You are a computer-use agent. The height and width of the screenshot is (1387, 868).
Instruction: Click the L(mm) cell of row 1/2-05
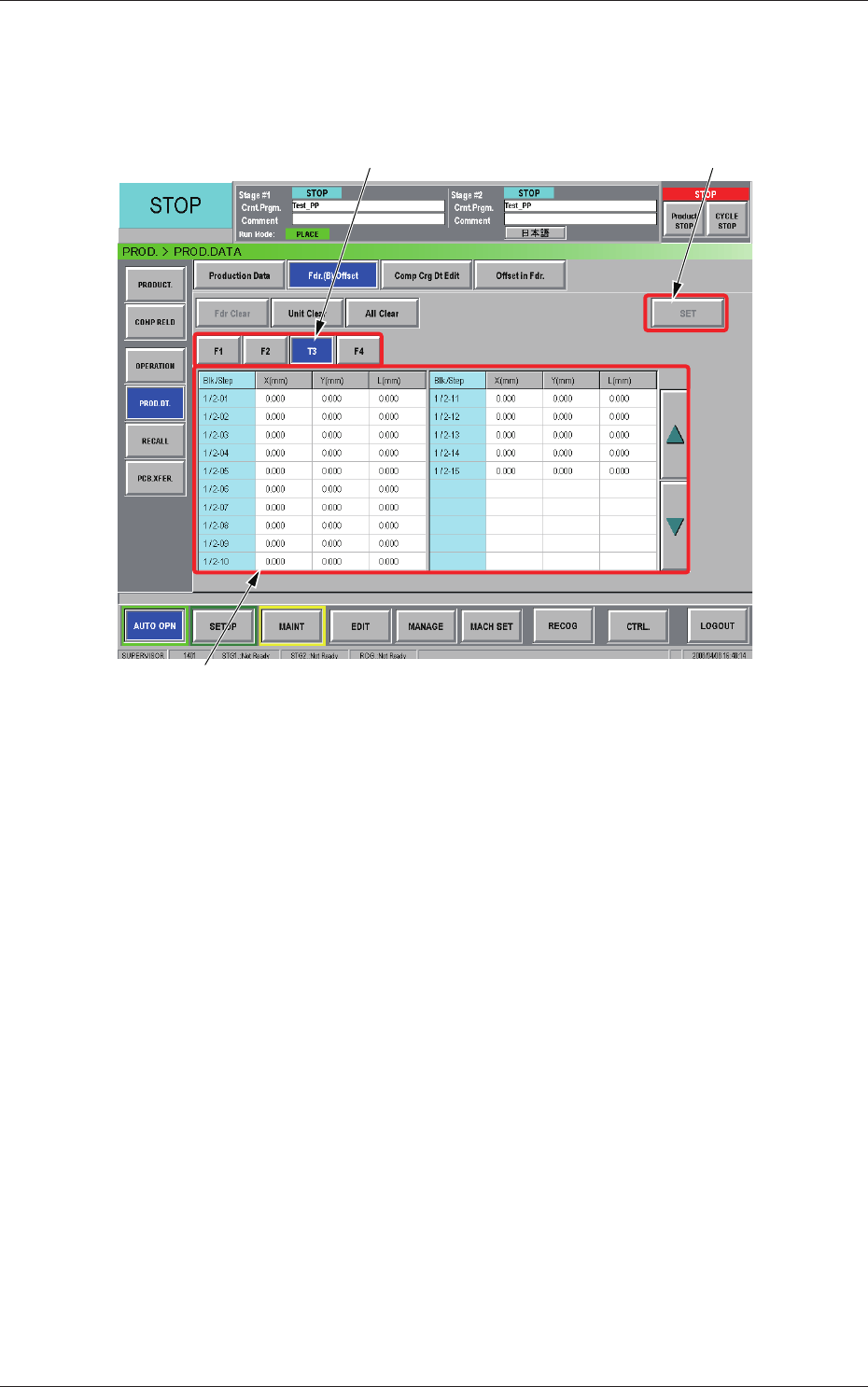tap(398, 471)
